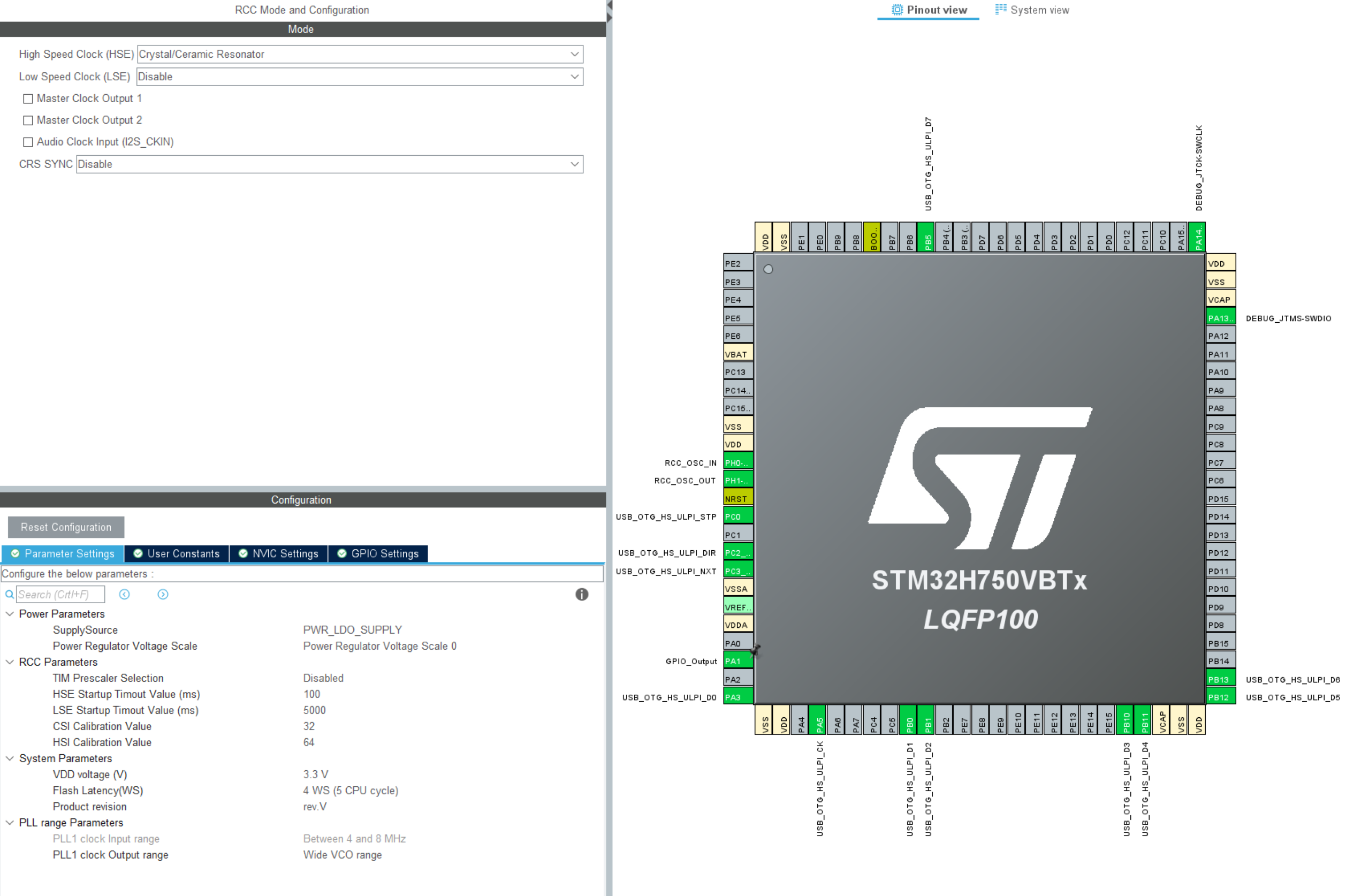Select the BOOT0 pin on top edge
Screen dimensions: 1346x896
872,237
